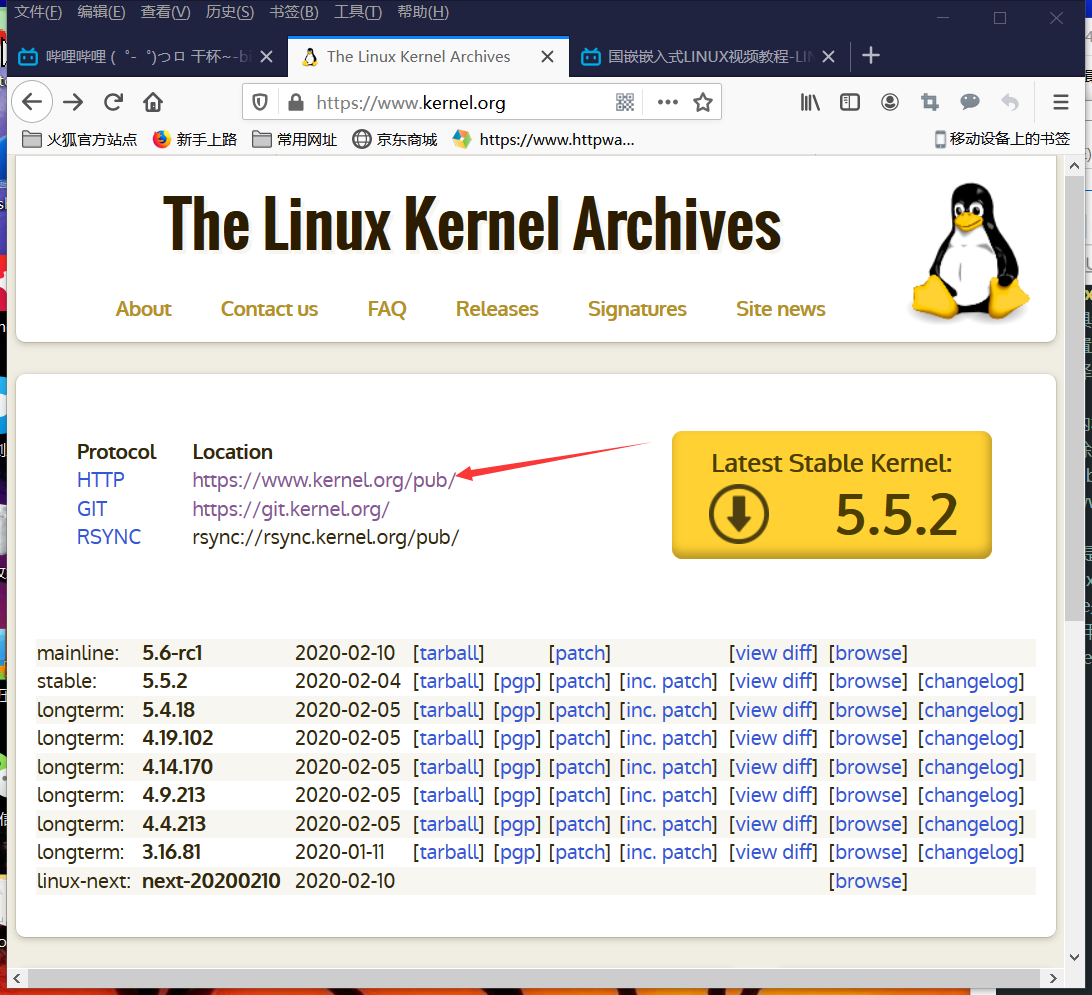View diff for longterm 4.19.102
The height and width of the screenshot is (995, 1092).
point(773,738)
